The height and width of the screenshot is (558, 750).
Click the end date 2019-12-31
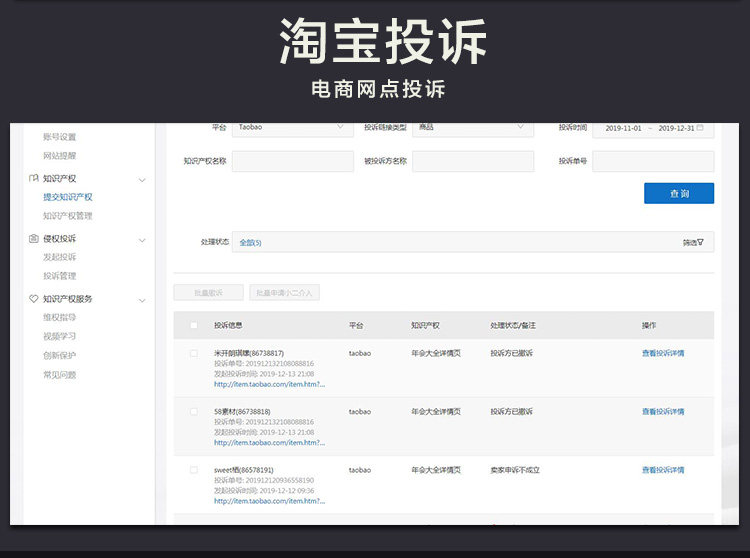(x=676, y=128)
